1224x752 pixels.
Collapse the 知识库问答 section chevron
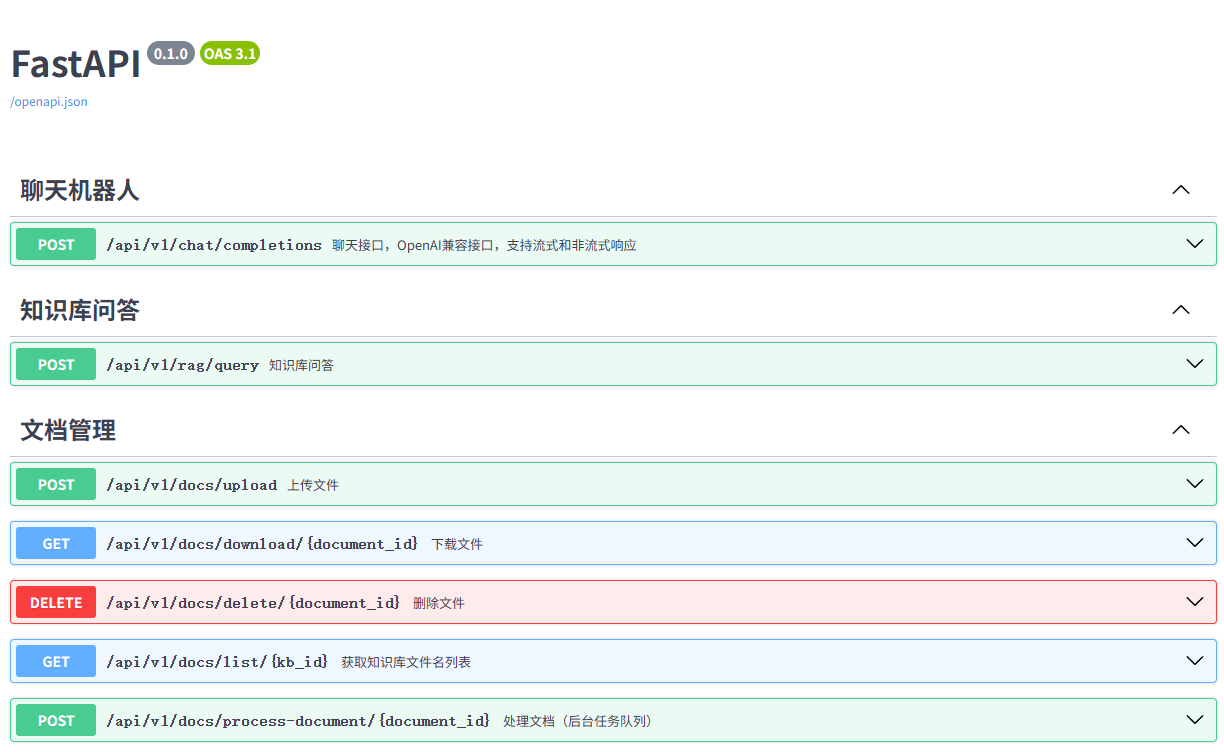point(1181,310)
